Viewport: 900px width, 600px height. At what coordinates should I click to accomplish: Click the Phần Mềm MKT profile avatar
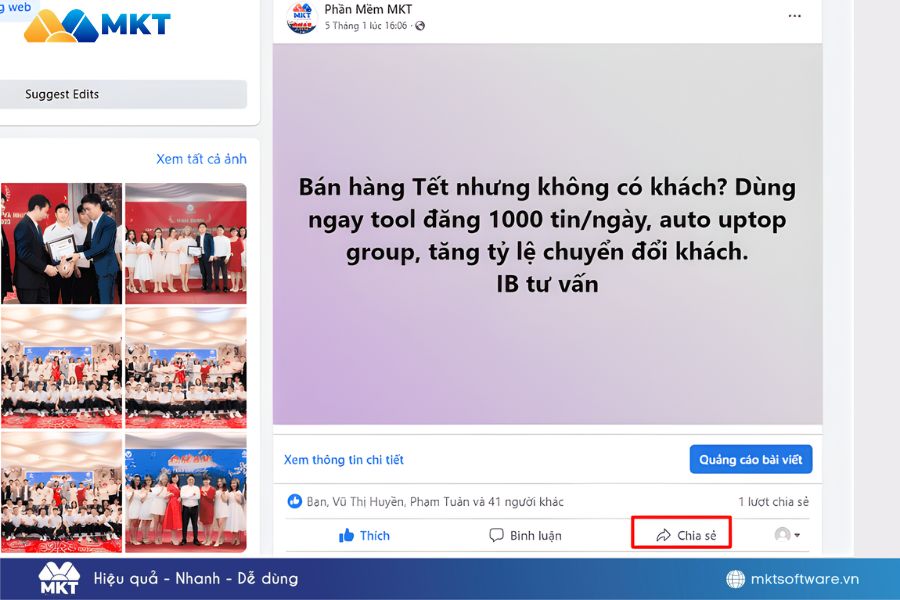pos(301,17)
